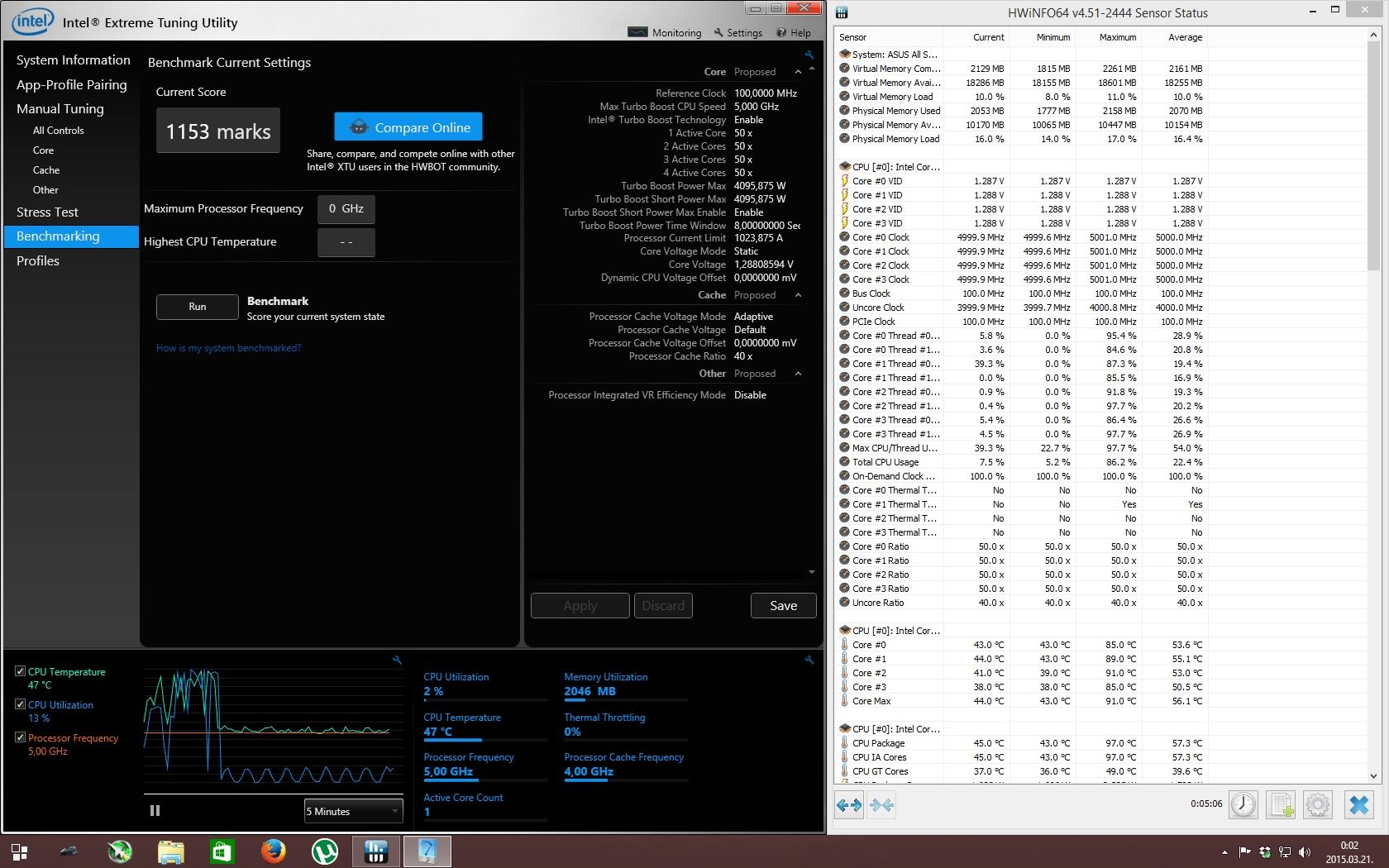The image size is (1389, 868).
Task: Open App-Profile Pairing in the sidebar
Action: pos(72,84)
